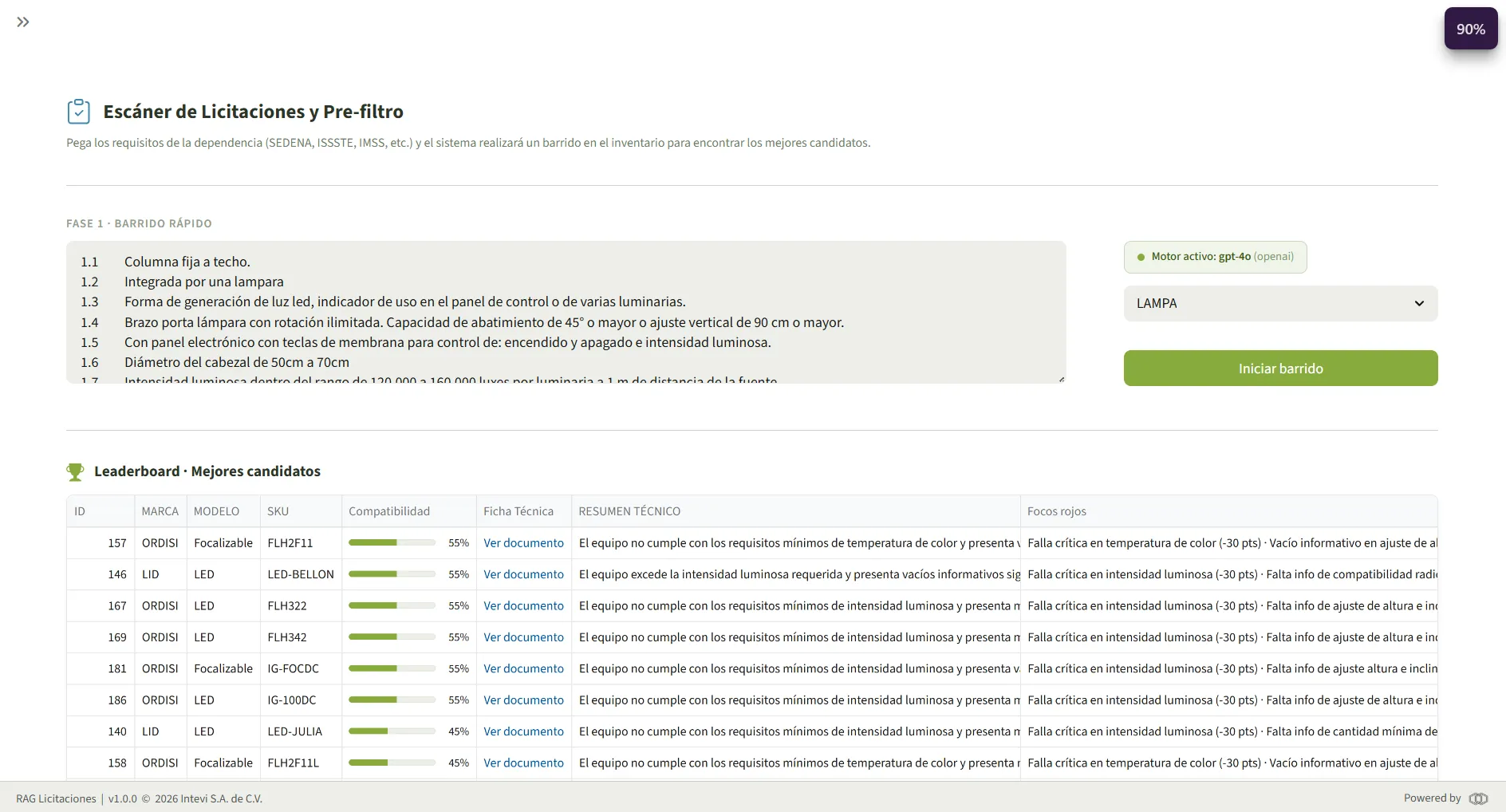Click SKU cell LED-BELLON
The width and height of the screenshot is (1506, 812).
(301, 574)
